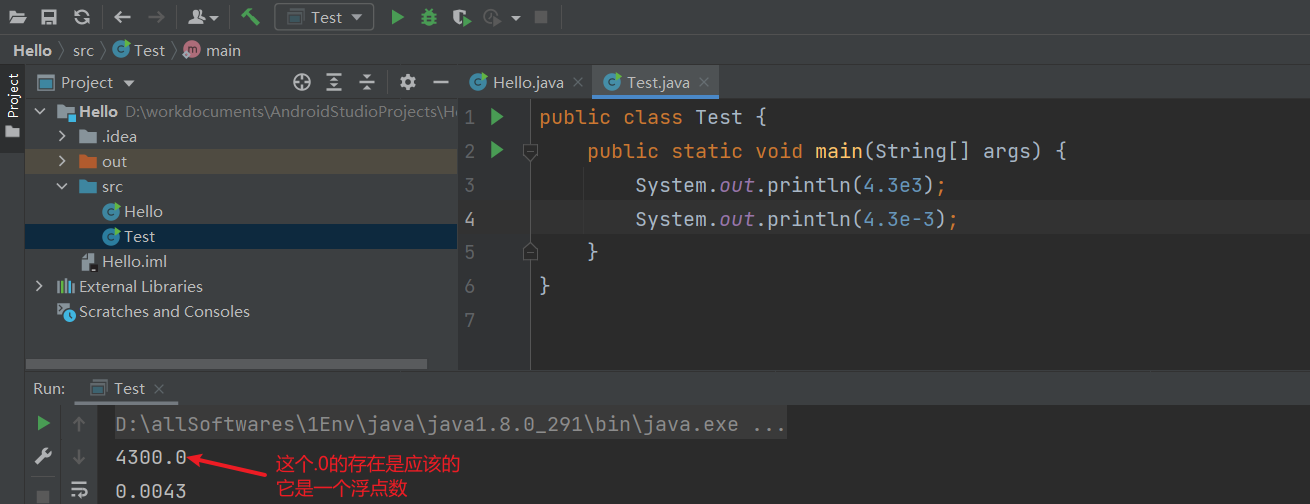Click line number 4 in the gutter
This screenshot has width=1310, height=504.
pos(470,219)
